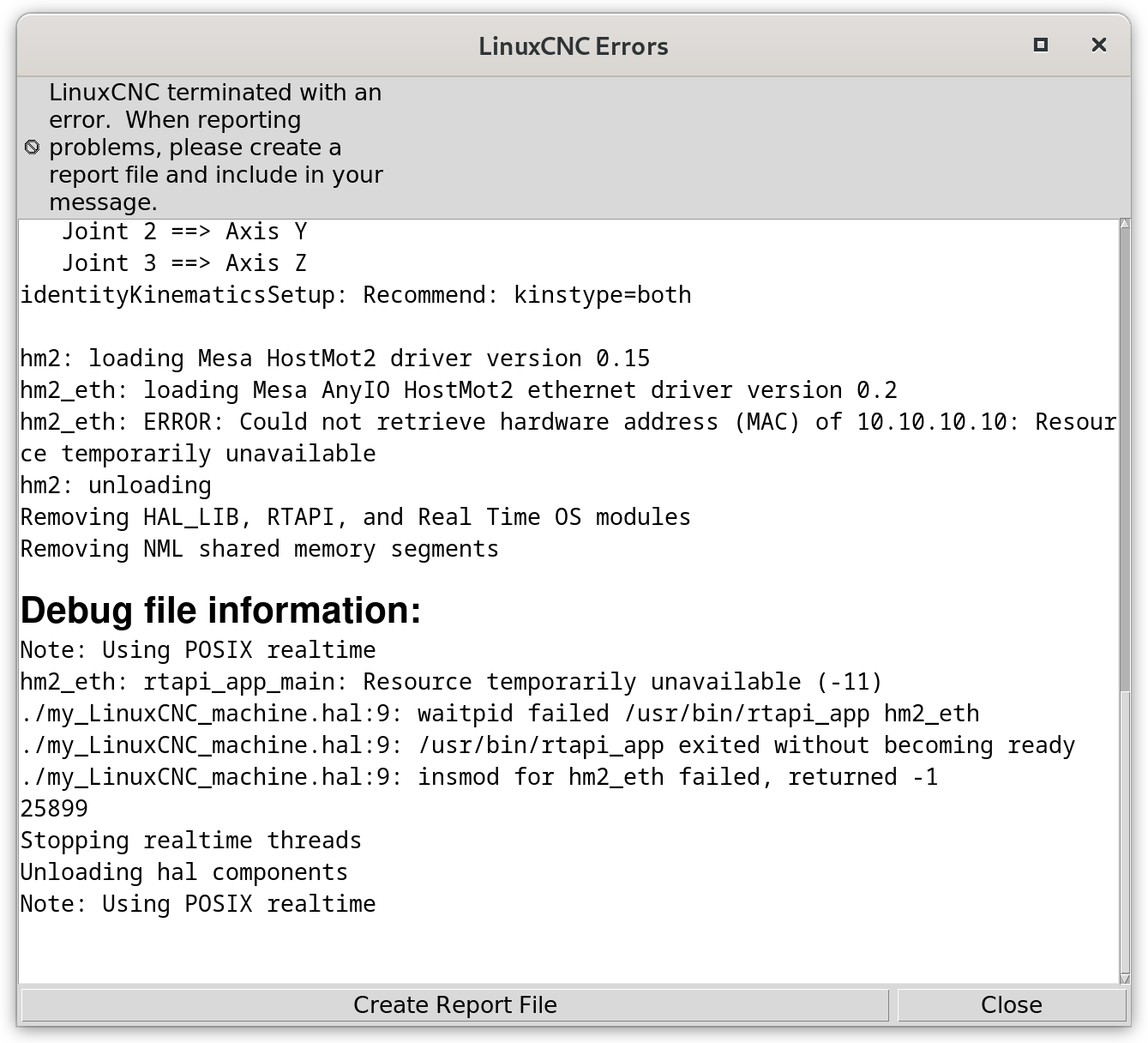The height and width of the screenshot is (1043, 1148).
Task: Click the 'Stopping realtime threads' line
Action: click(191, 841)
